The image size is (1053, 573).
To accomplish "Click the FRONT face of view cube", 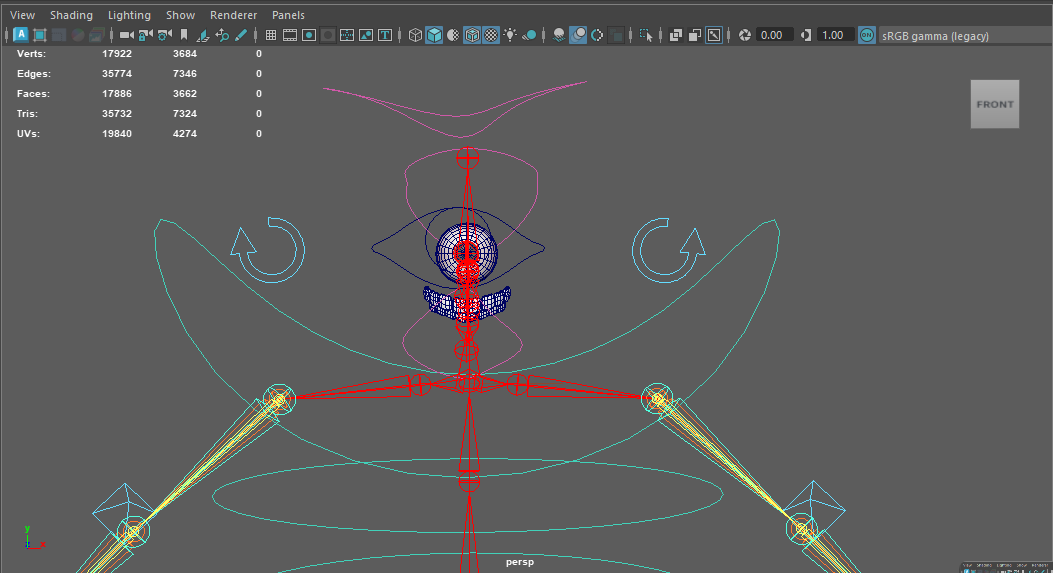I will 994,104.
